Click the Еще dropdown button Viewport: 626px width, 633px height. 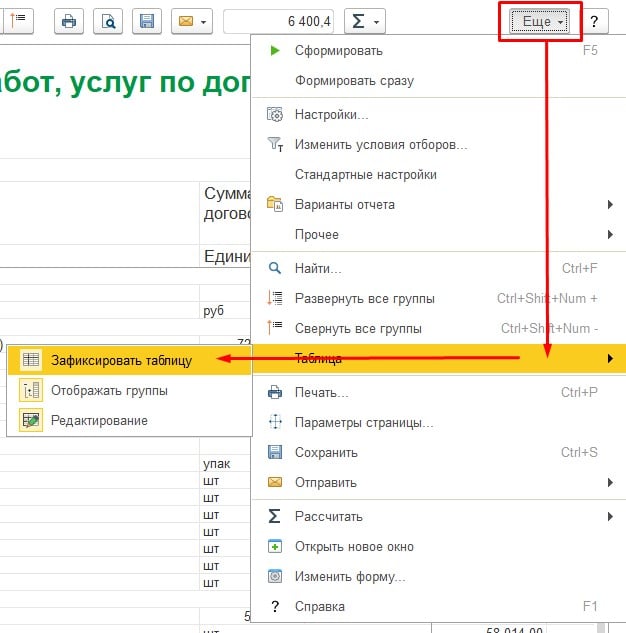542,21
